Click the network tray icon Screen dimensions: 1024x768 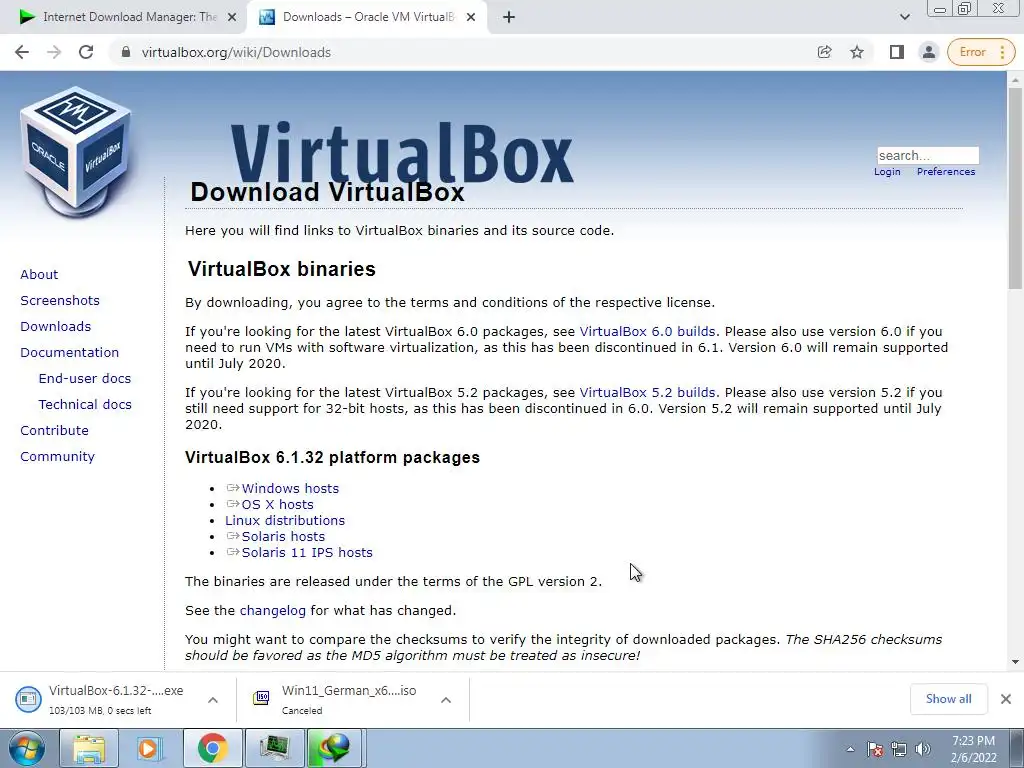(899, 749)
